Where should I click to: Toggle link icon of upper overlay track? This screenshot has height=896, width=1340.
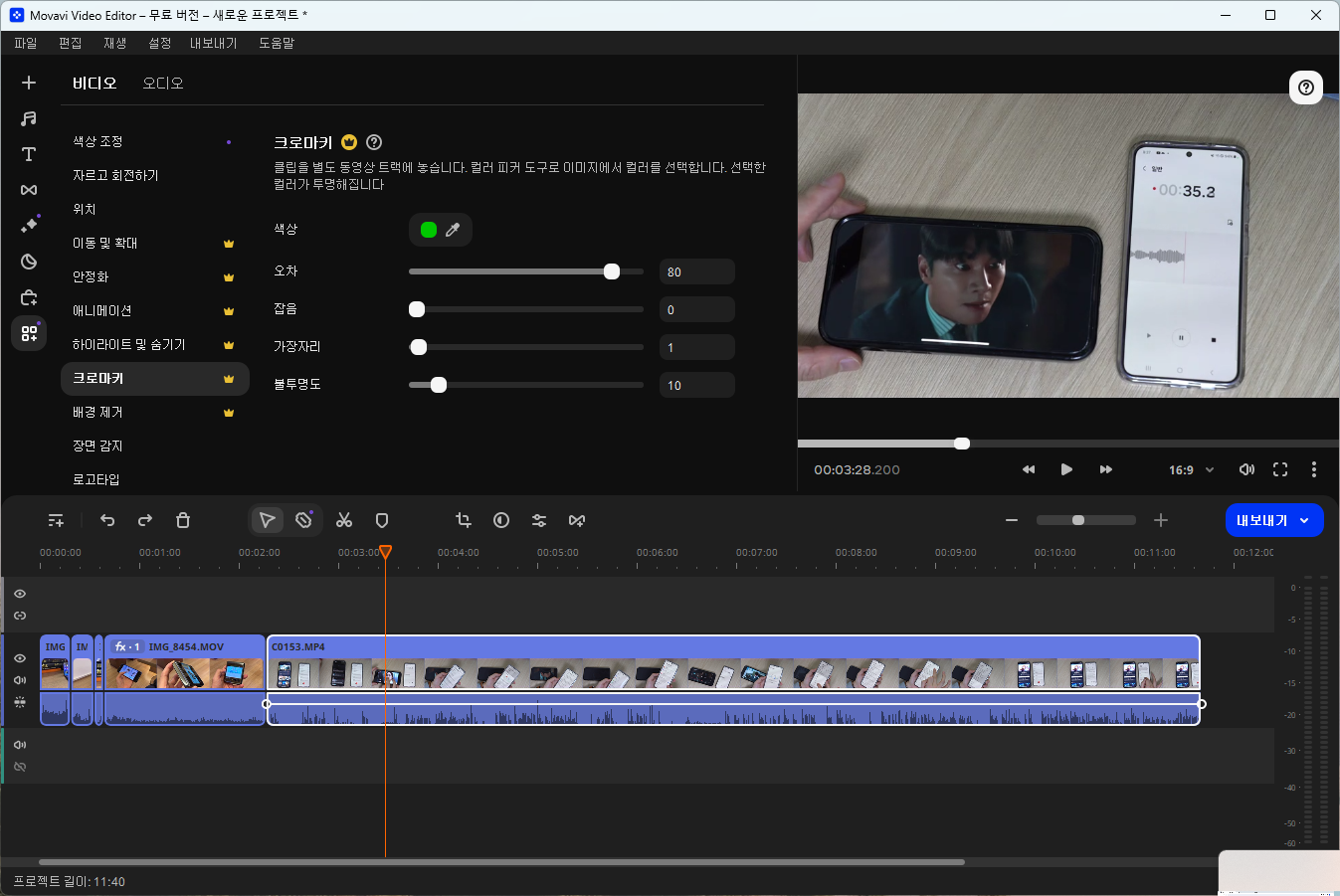click(20, 616)
